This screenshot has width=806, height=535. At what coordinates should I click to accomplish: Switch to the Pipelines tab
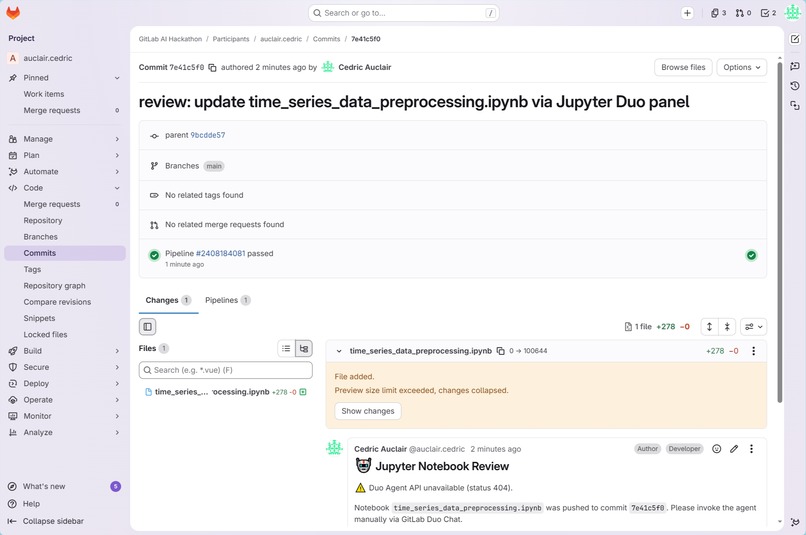coord(228,300)
